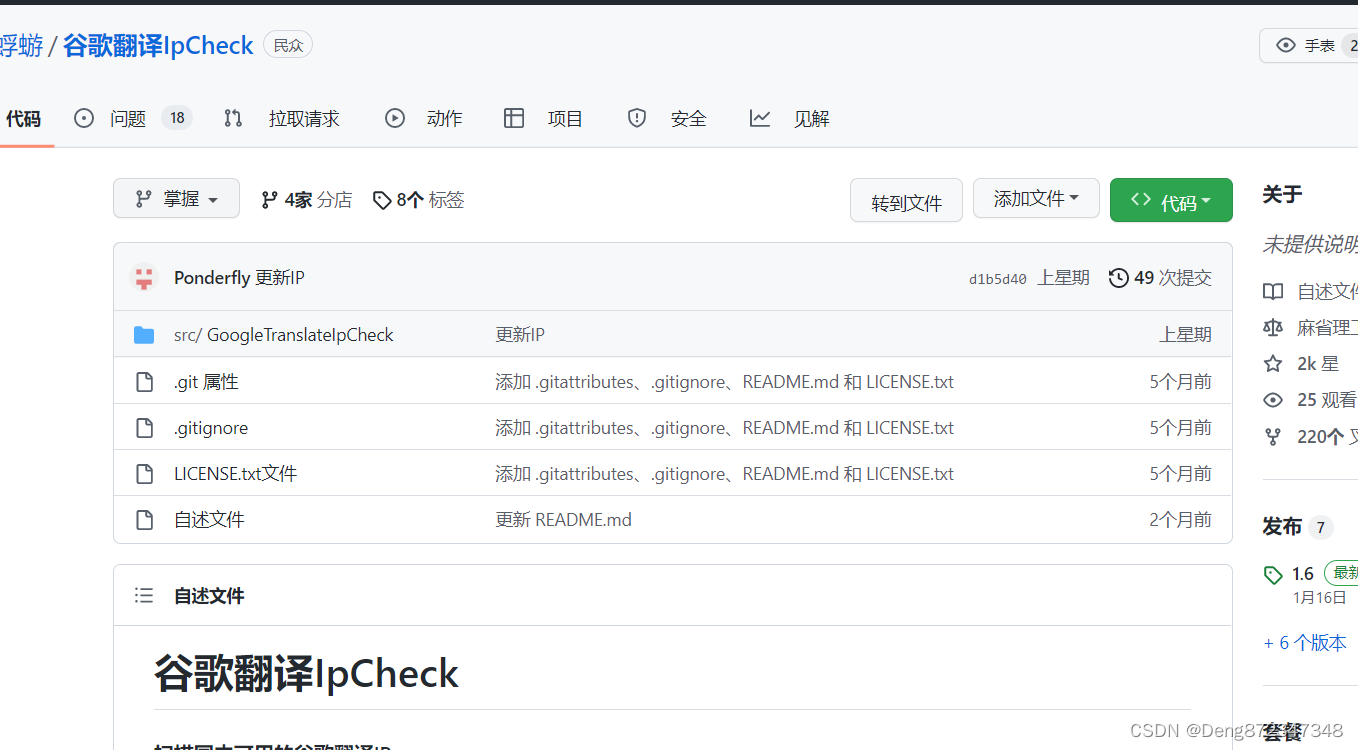Open release 1.6
1358x750 pixels.
1303,574
